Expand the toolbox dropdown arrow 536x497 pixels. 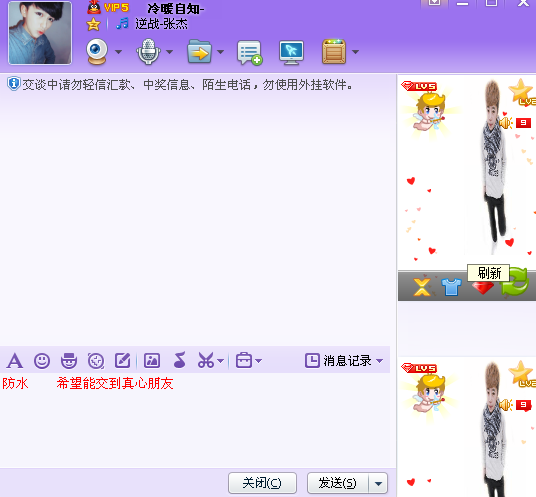(x=259, y=361)
